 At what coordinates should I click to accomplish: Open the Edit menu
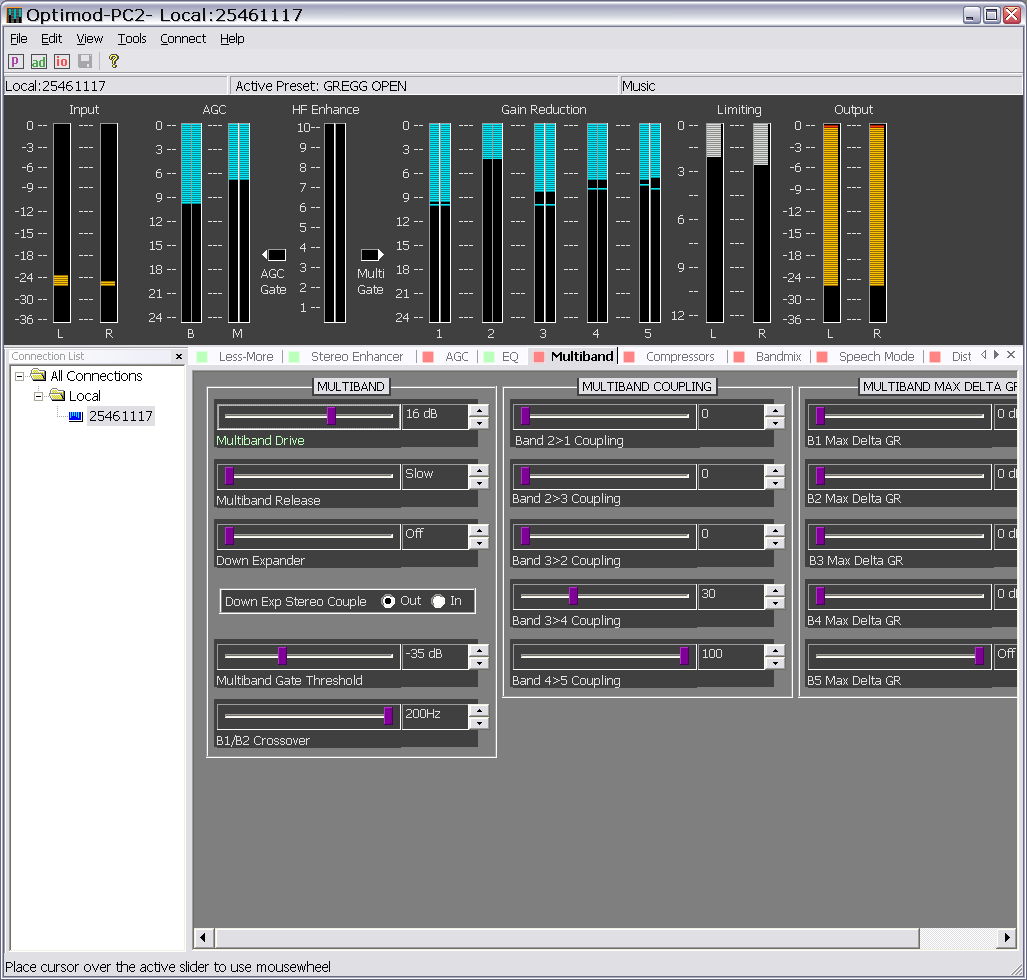(51, 39)
